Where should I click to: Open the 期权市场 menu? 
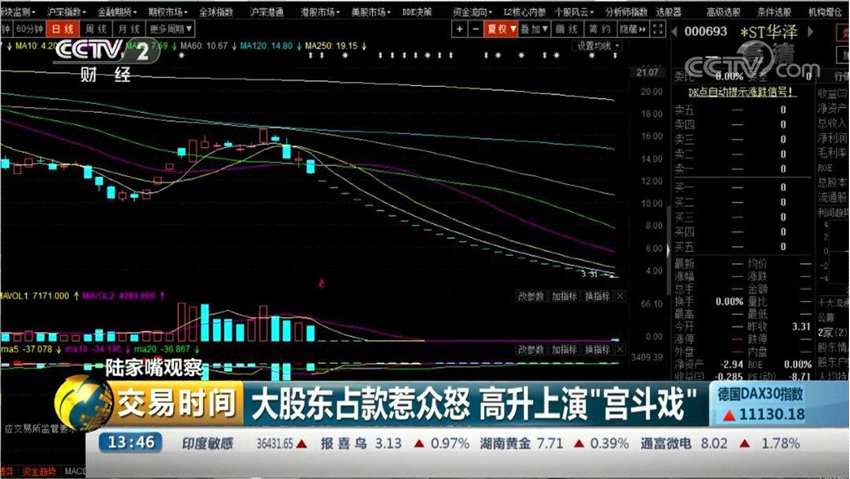pos(168,11)
